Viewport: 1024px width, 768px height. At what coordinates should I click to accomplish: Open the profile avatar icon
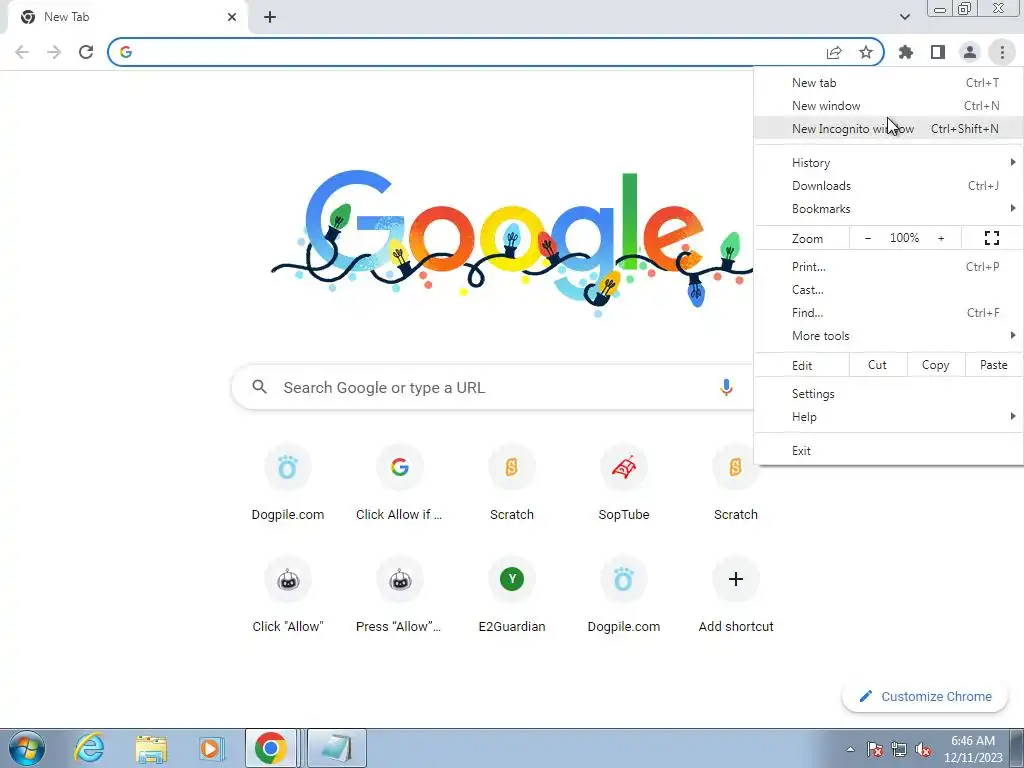click(x=970, y=52)
